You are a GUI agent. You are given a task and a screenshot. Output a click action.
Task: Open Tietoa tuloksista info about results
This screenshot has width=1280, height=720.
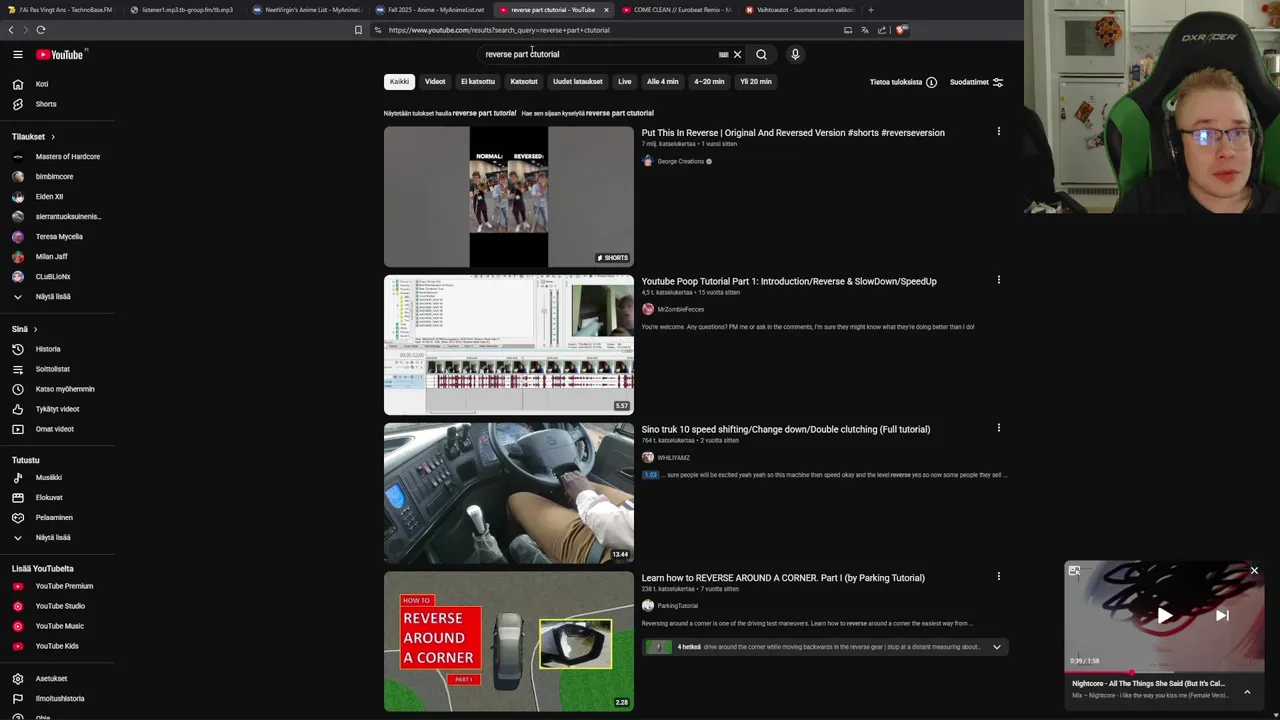click(903, 82)
